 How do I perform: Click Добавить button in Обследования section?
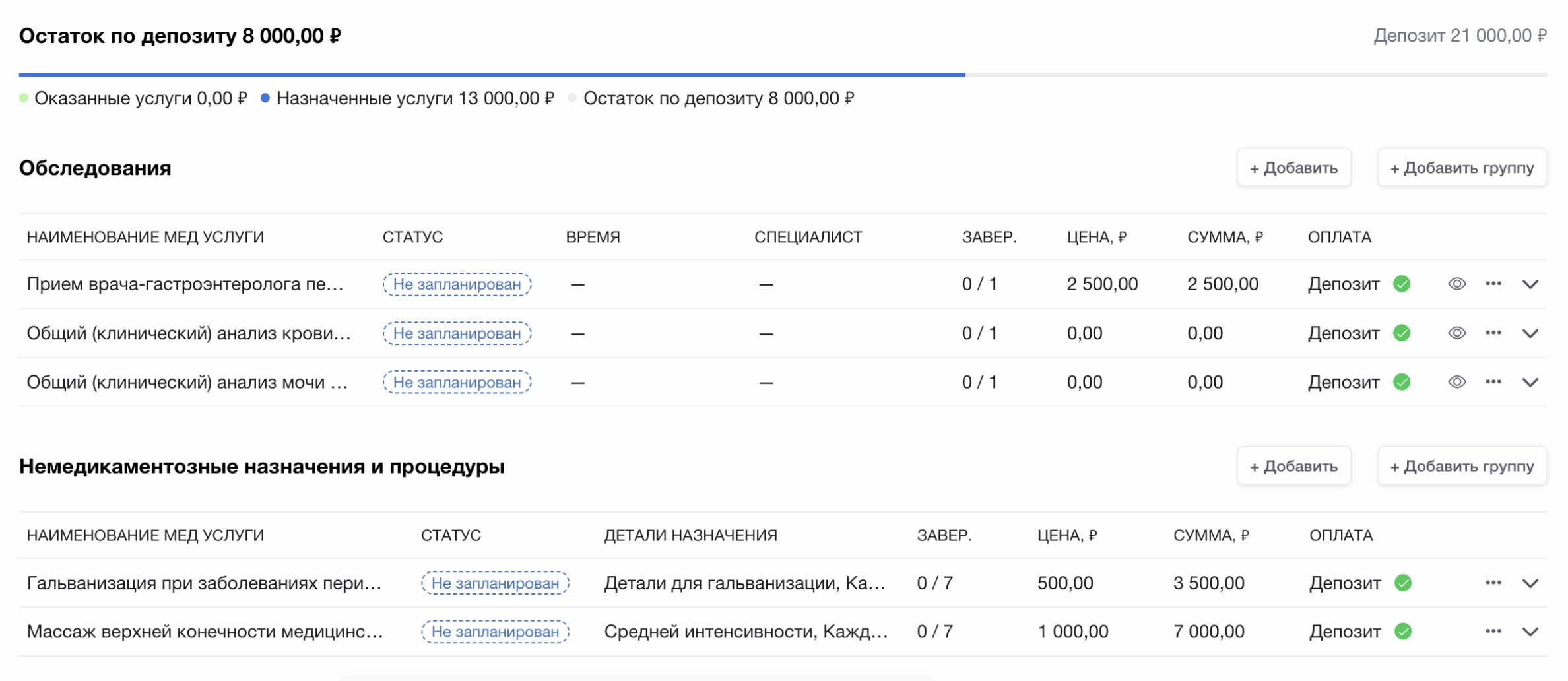1293,168
